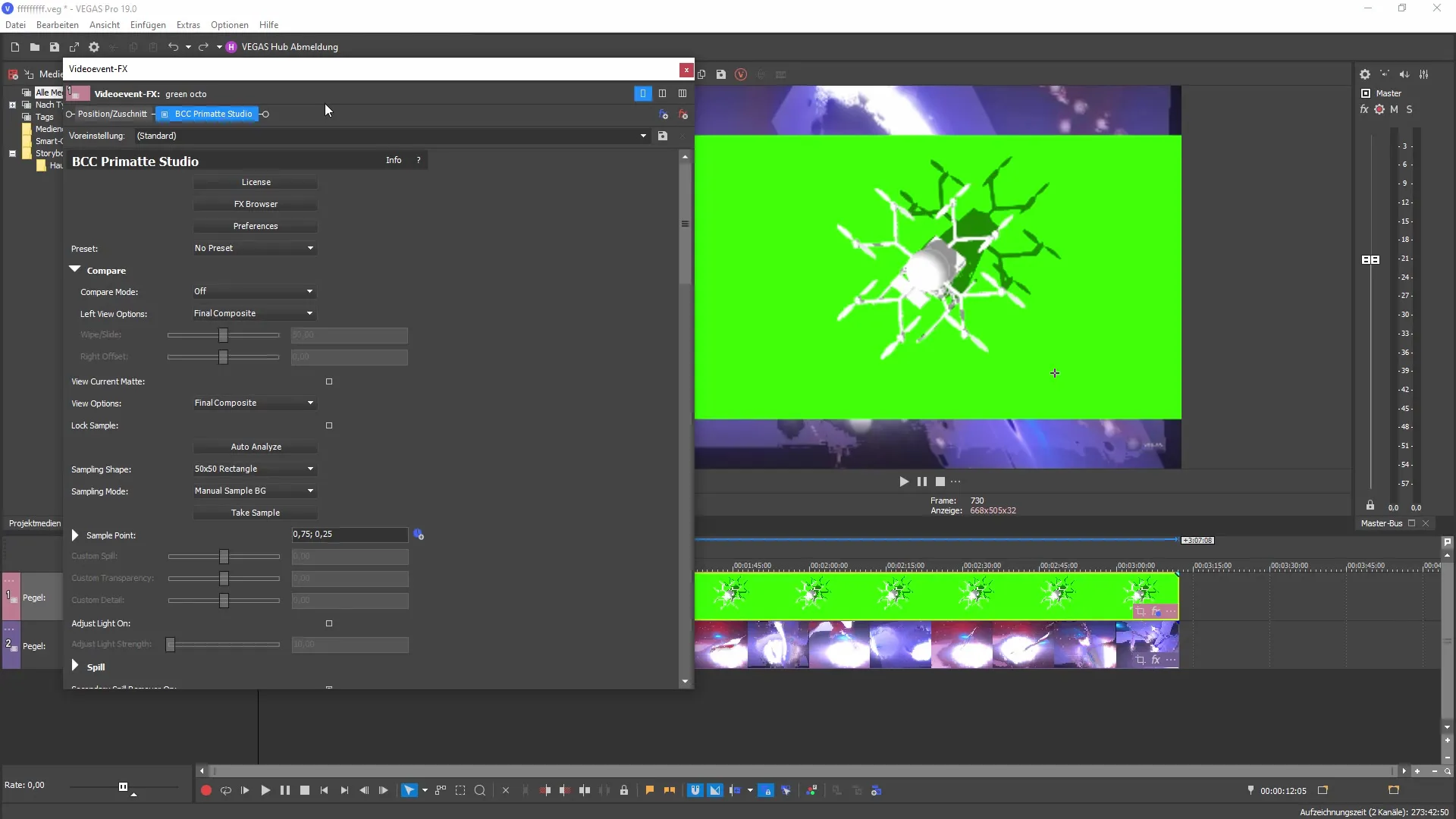Click the Sample Point picker icon
Viewport: 1456px width, 819px height.
(x=419, y=535)
